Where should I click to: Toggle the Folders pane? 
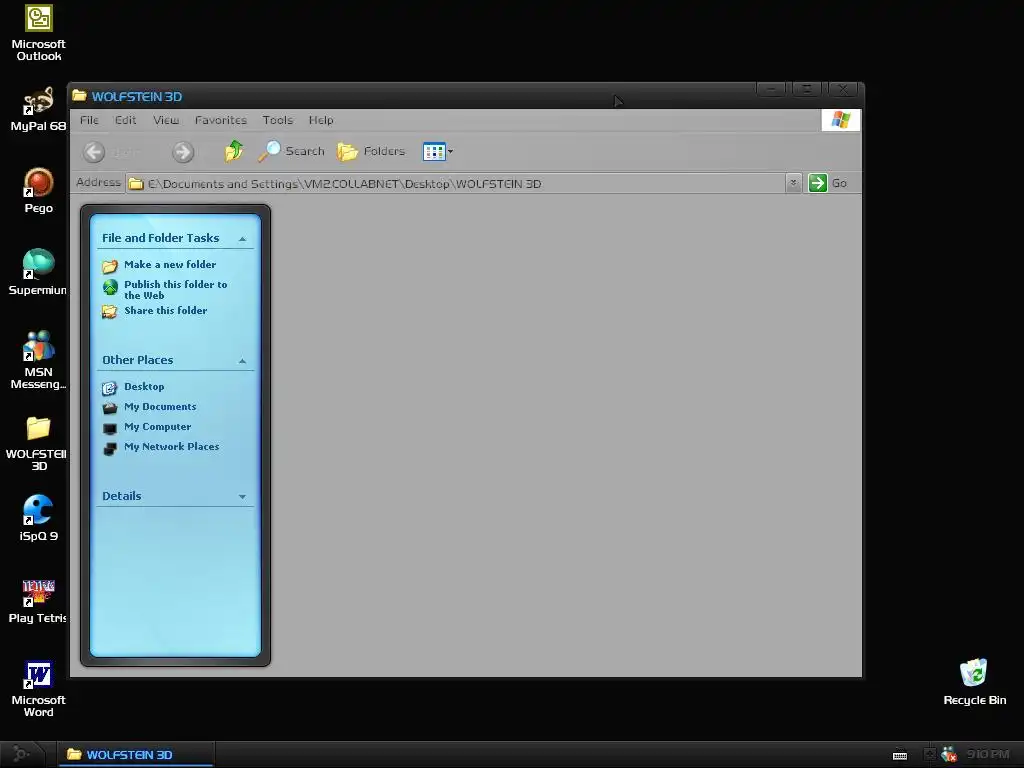(x=371, y=151)
